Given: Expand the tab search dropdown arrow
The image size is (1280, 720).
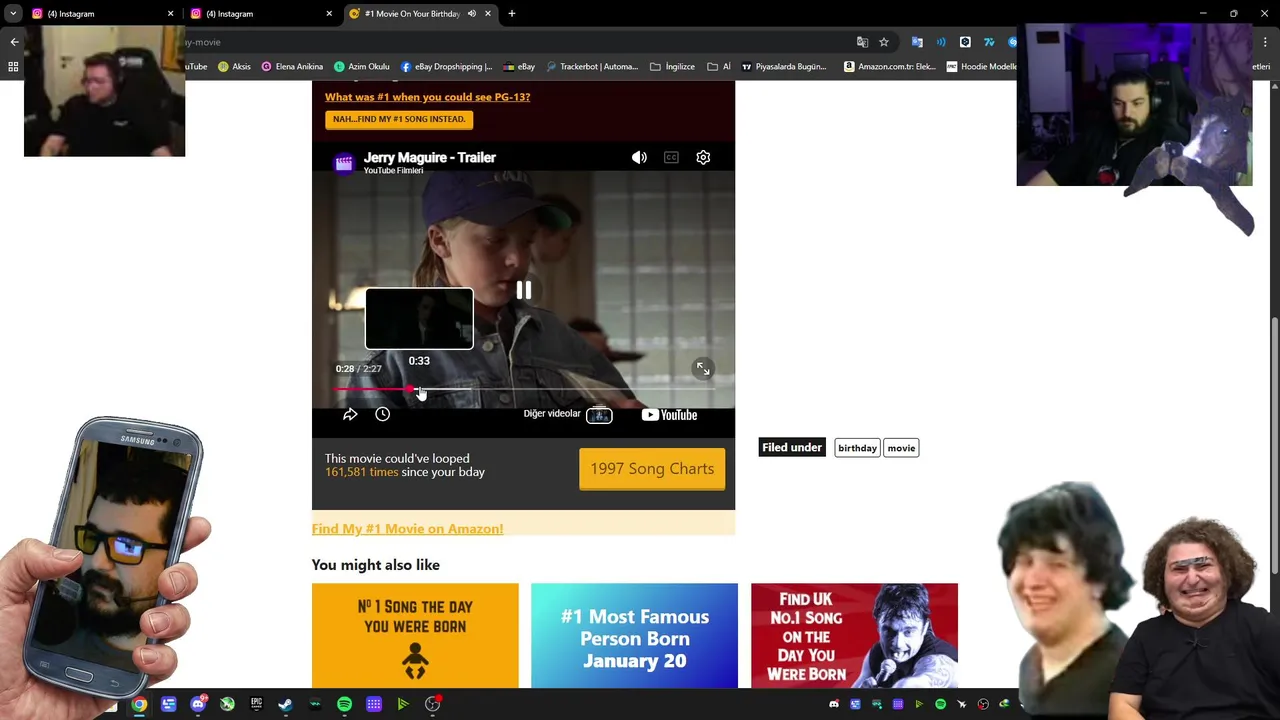Looking at the screenshot, I should (x=13, y=14).
